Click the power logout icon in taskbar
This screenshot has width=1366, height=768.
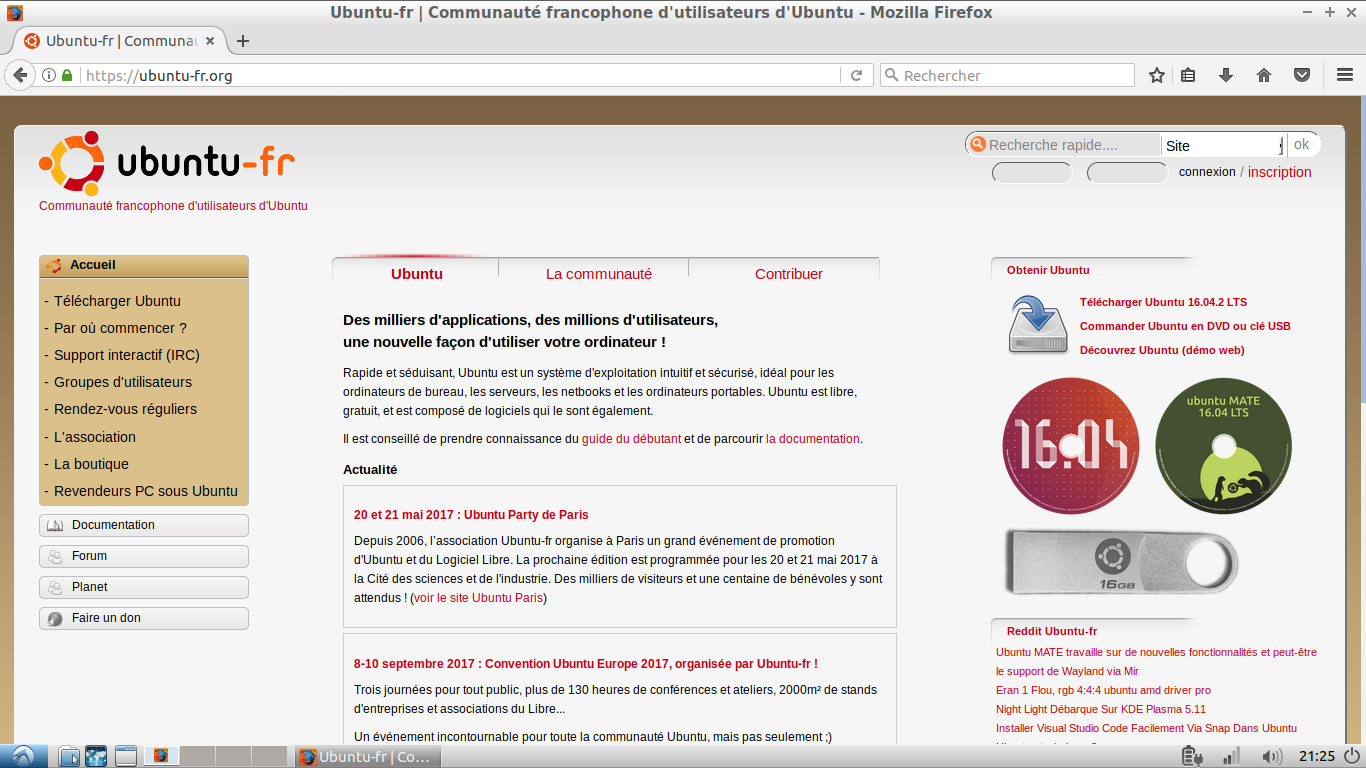click(1354, 756)
